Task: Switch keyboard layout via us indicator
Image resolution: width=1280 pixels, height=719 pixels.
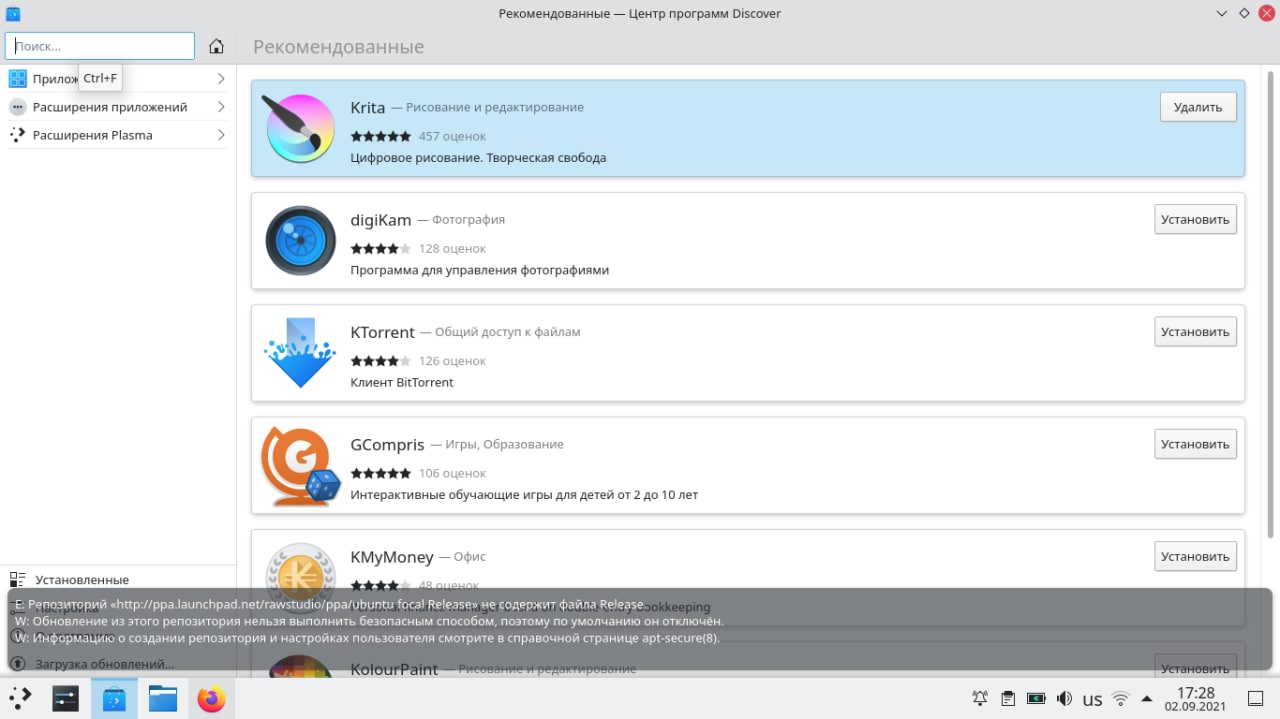Action: point(1092,699)
